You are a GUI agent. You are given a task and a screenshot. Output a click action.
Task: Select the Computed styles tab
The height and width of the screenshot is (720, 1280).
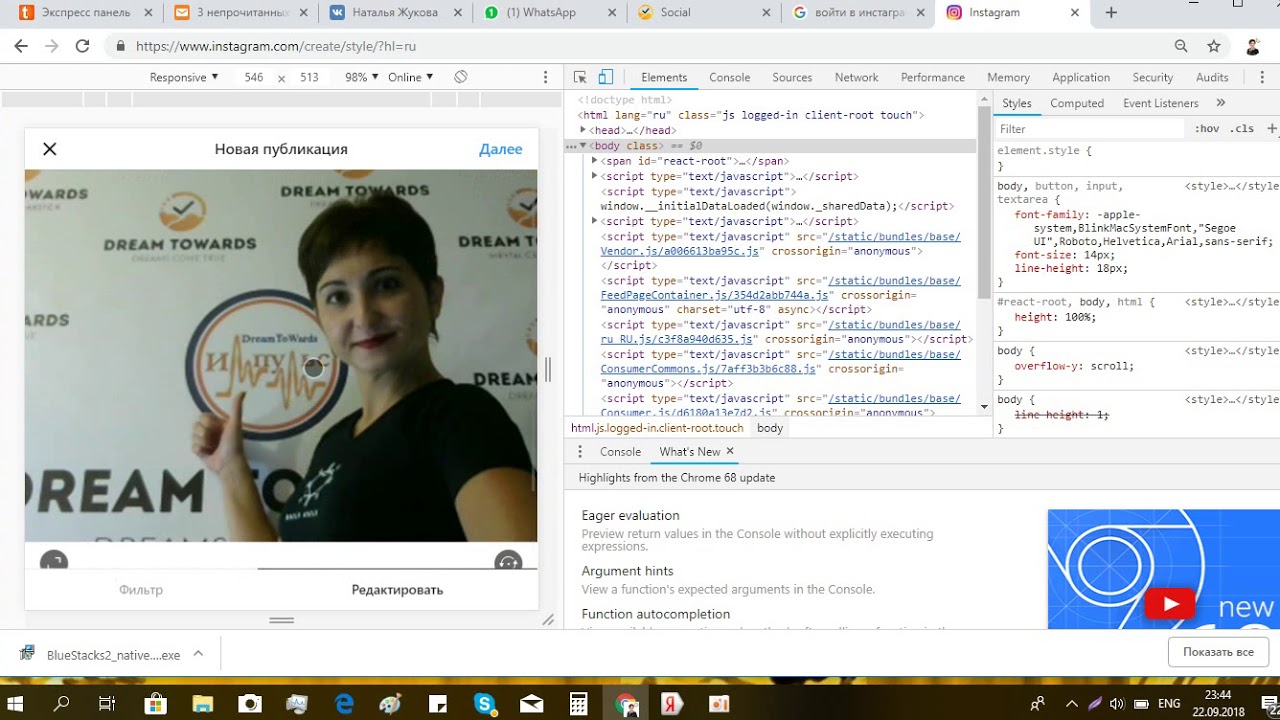click(1077, 103)
